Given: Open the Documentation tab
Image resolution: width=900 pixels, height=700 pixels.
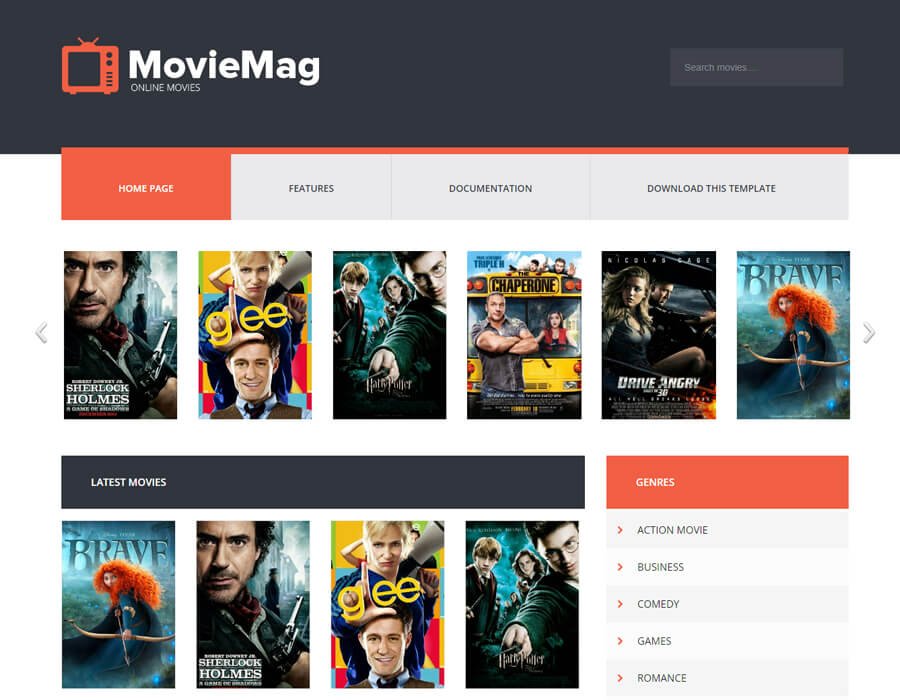Looking at the screenshot, I should pos(490,188).
